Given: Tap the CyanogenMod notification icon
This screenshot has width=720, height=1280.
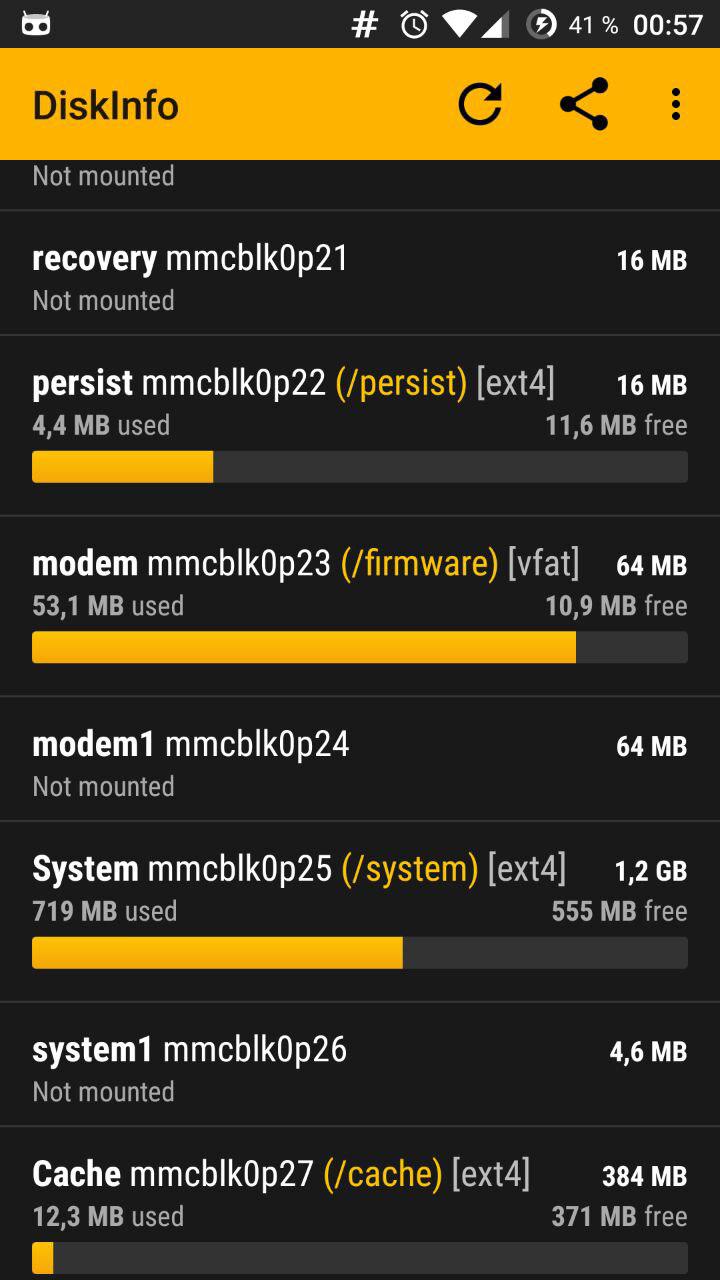Looking at the screenshot, I should tap(36, 25).
